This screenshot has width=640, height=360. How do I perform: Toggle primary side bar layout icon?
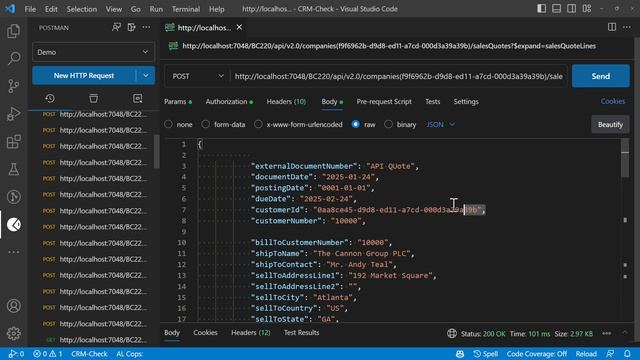coord(541,9)
